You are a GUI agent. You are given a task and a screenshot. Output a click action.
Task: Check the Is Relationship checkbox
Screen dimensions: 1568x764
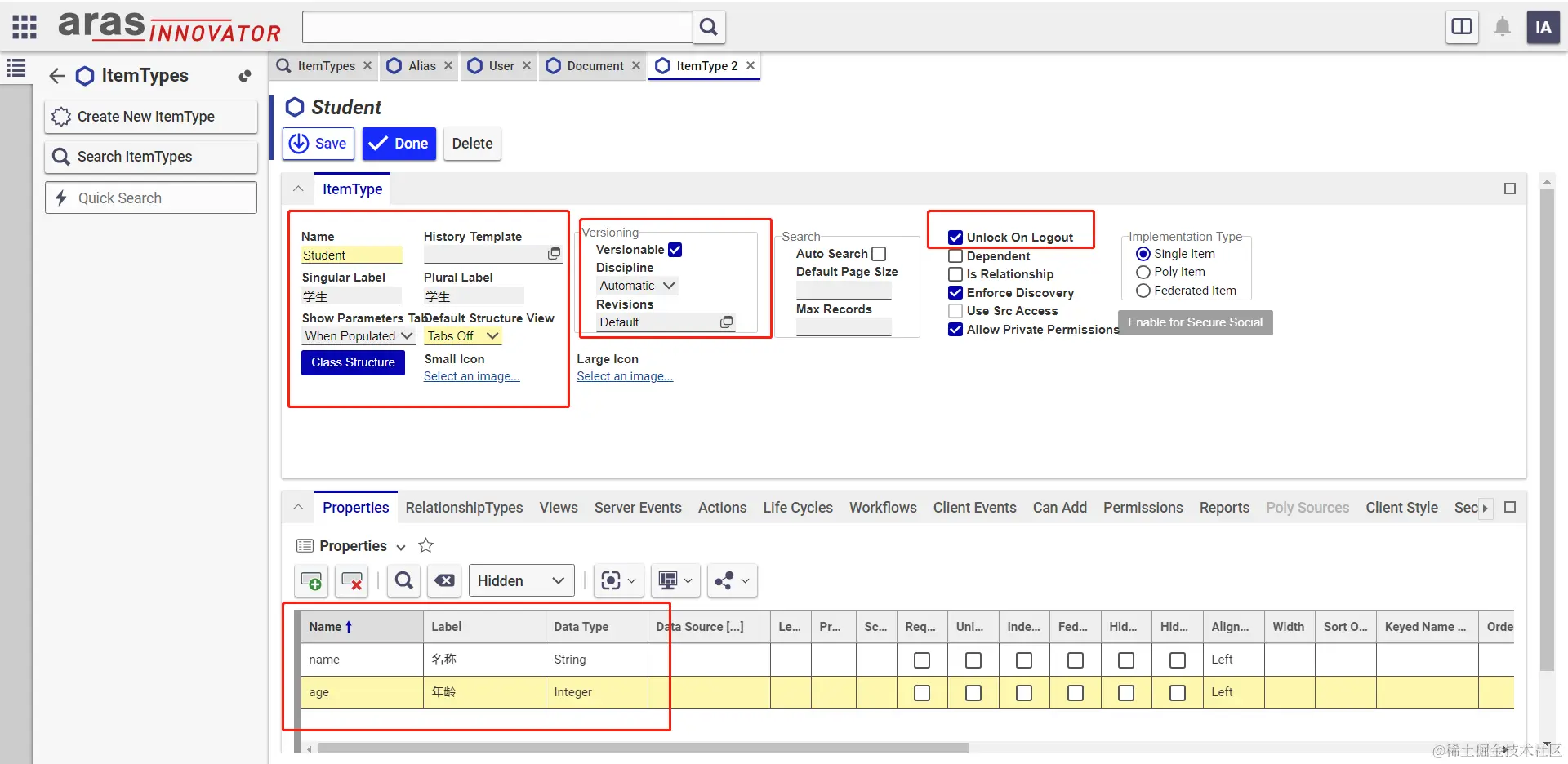[x=955, y=274]
